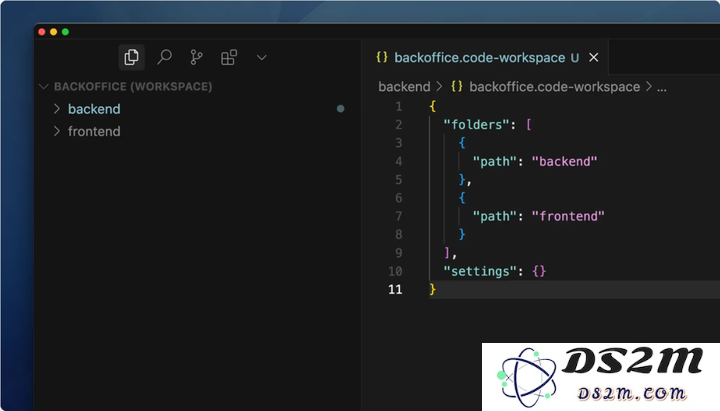Click line number 1 in the gutter
The height and width of the screenshot is (411, 720).
399,107
